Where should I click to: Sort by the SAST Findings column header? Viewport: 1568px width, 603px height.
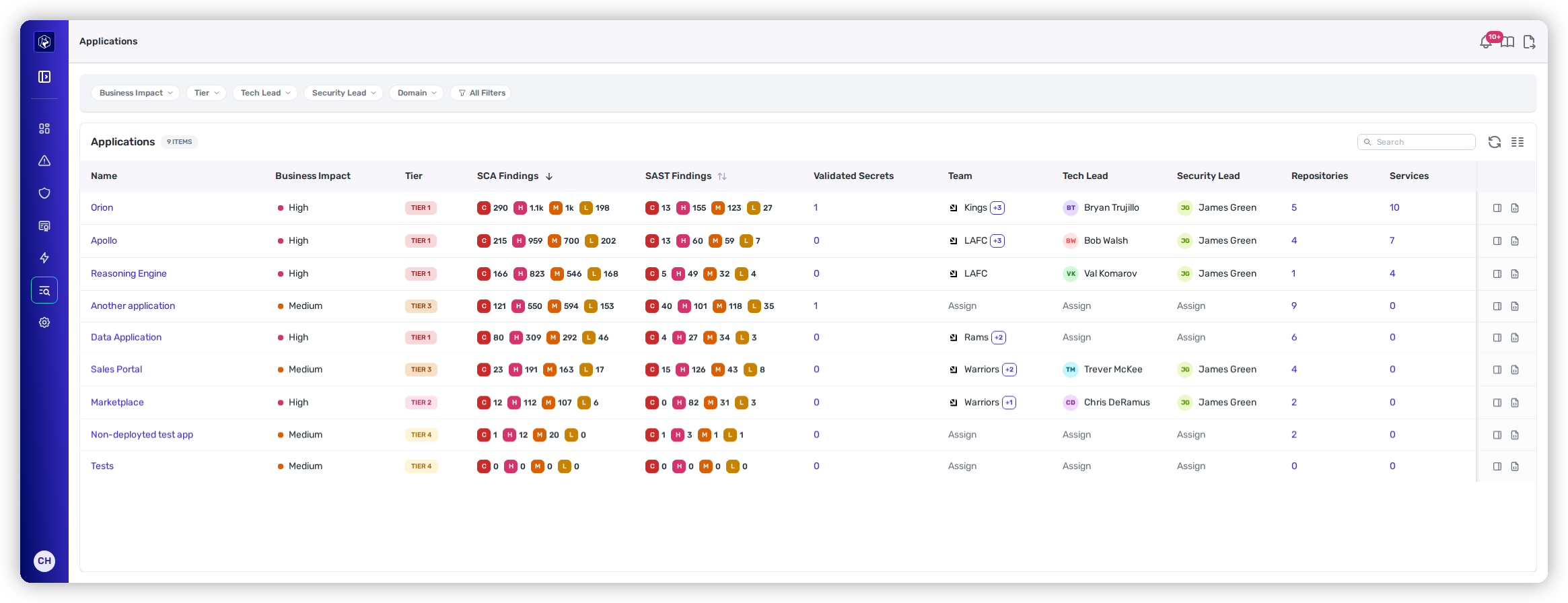[686, 176]
